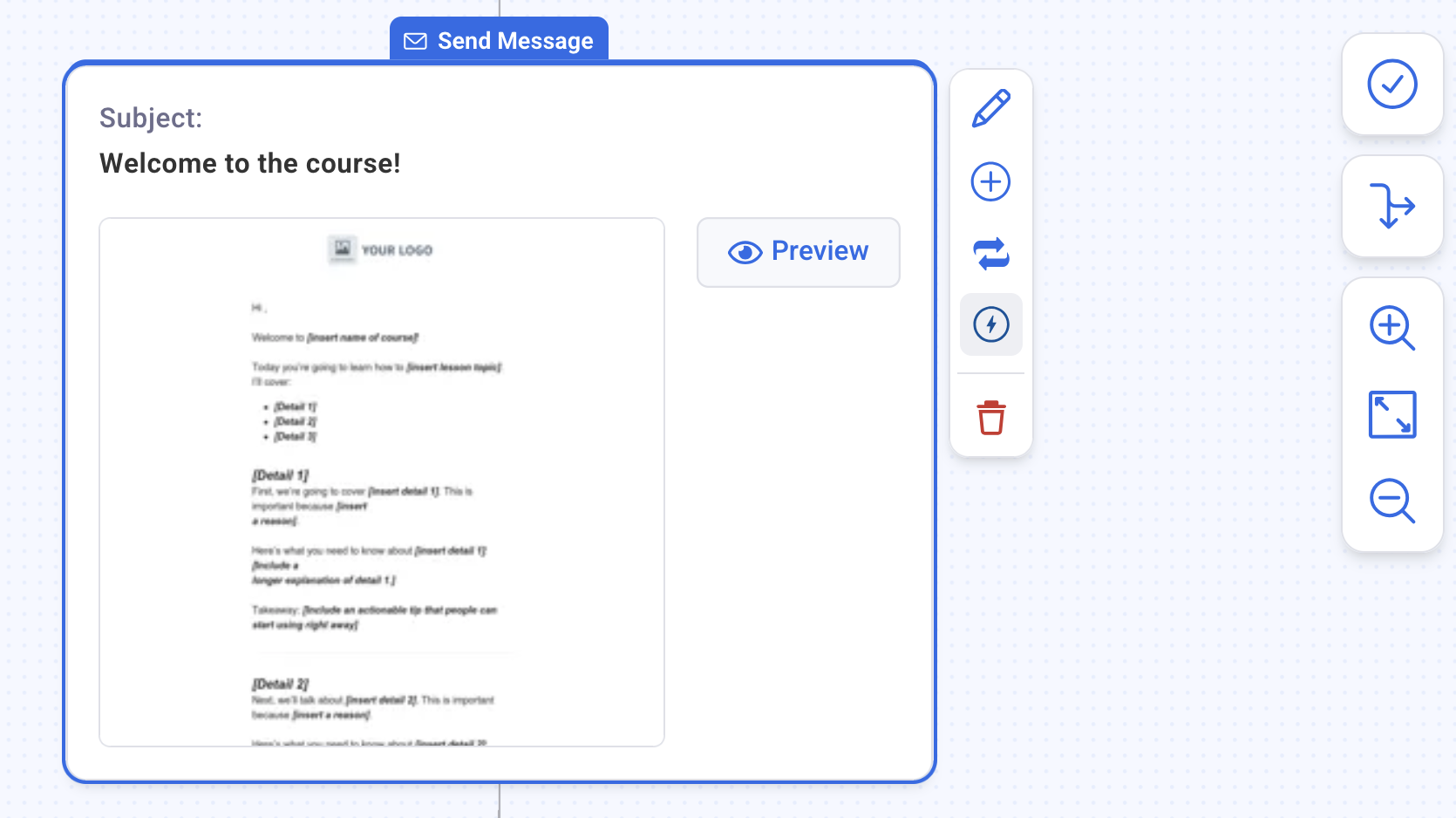Click the bold [Detail 2] heading in the email

click(x=280, y=684)
